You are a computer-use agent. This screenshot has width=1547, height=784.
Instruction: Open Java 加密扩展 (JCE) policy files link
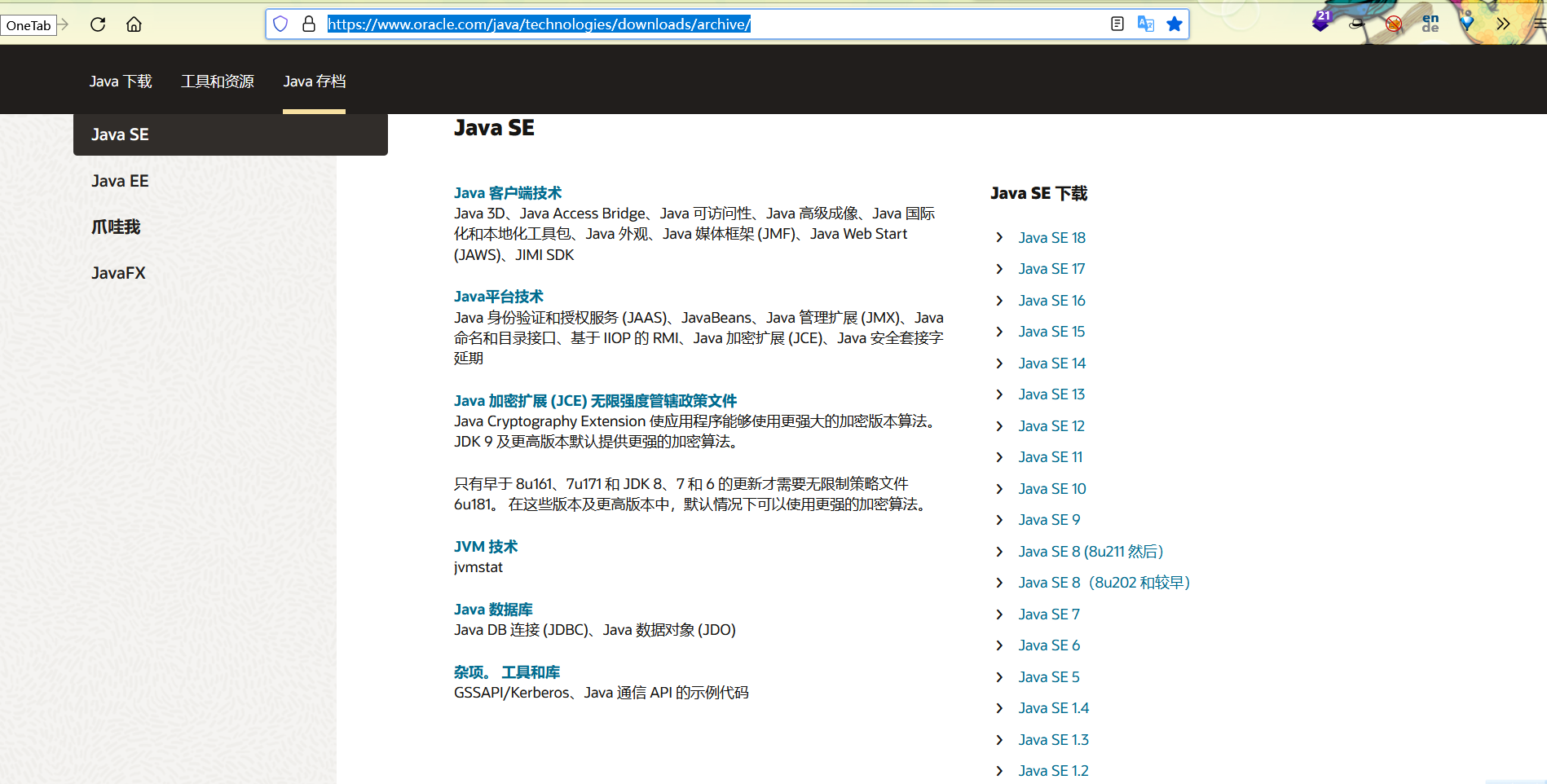[595, 401]
